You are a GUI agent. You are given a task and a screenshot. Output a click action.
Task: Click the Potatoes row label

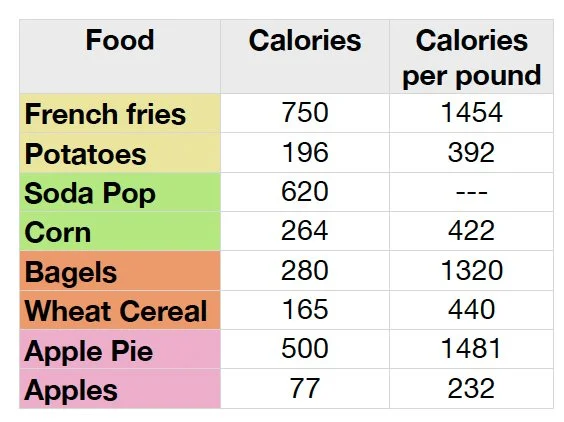click(120, 153)
